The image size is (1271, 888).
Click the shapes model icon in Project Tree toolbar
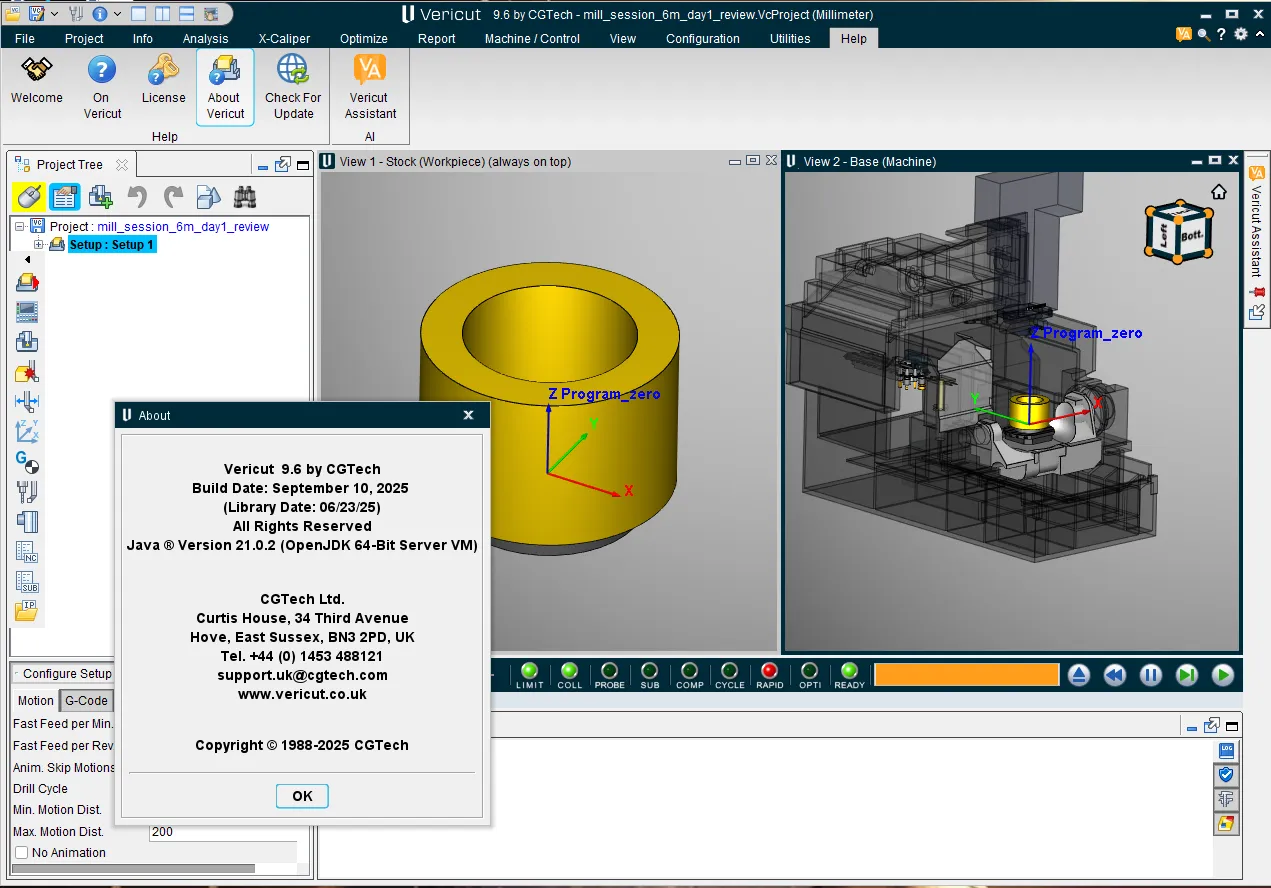208,196
